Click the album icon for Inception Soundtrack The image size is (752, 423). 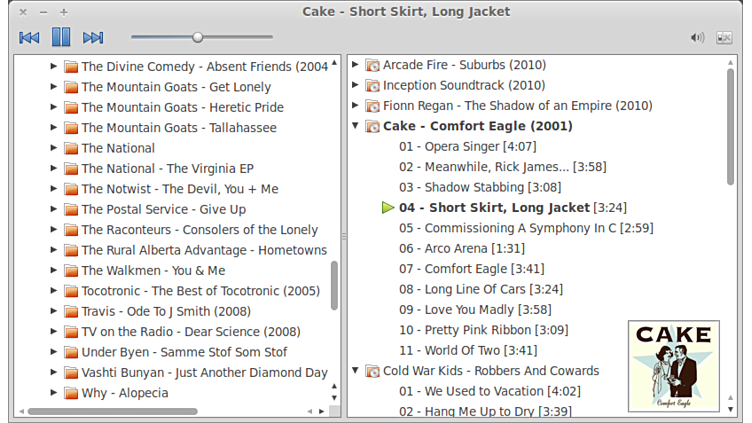tap(372, 86)
